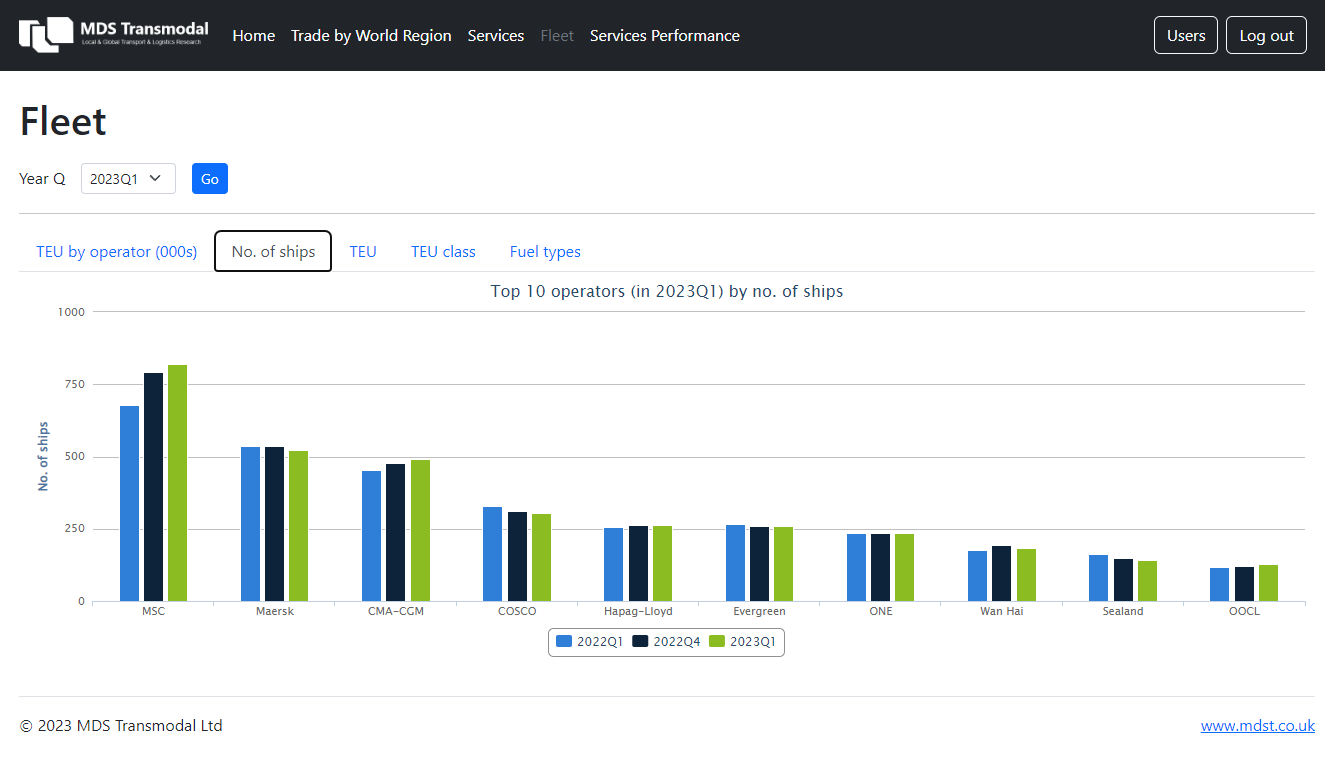This screenshot has width=1325, height=757.
Task: Click CMA-CGM's 2022Q4 dark bar
Action: point(395,532)
